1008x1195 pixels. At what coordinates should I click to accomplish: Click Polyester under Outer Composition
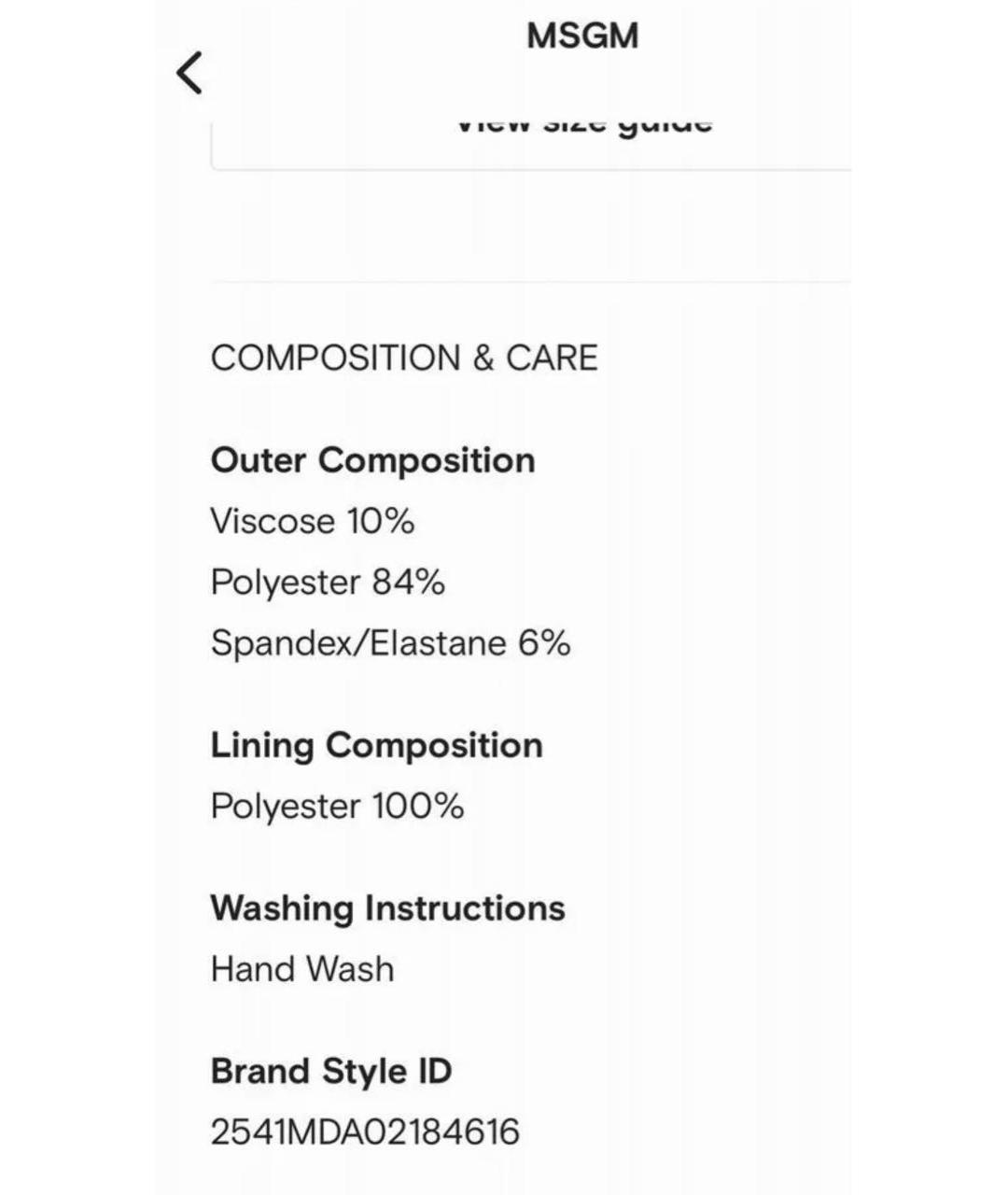[x=285, y=583]
